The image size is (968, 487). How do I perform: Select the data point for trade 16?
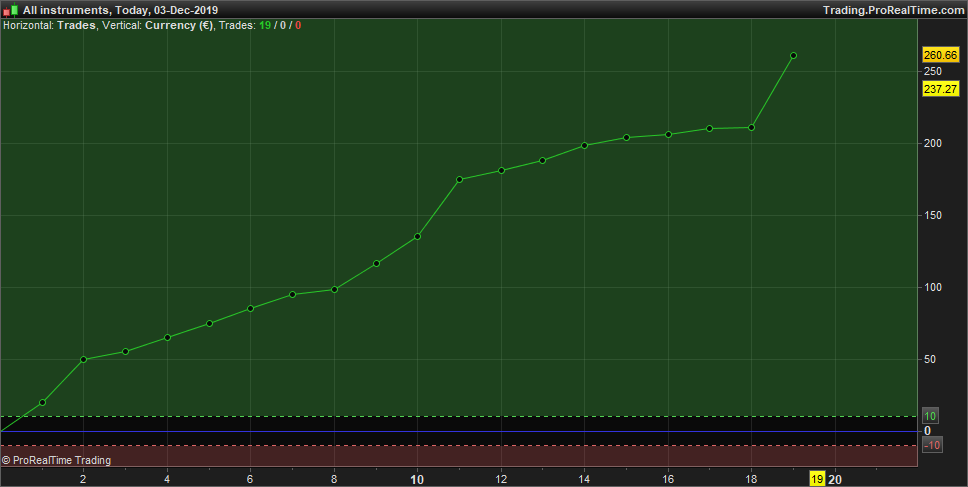pos(669,135)
